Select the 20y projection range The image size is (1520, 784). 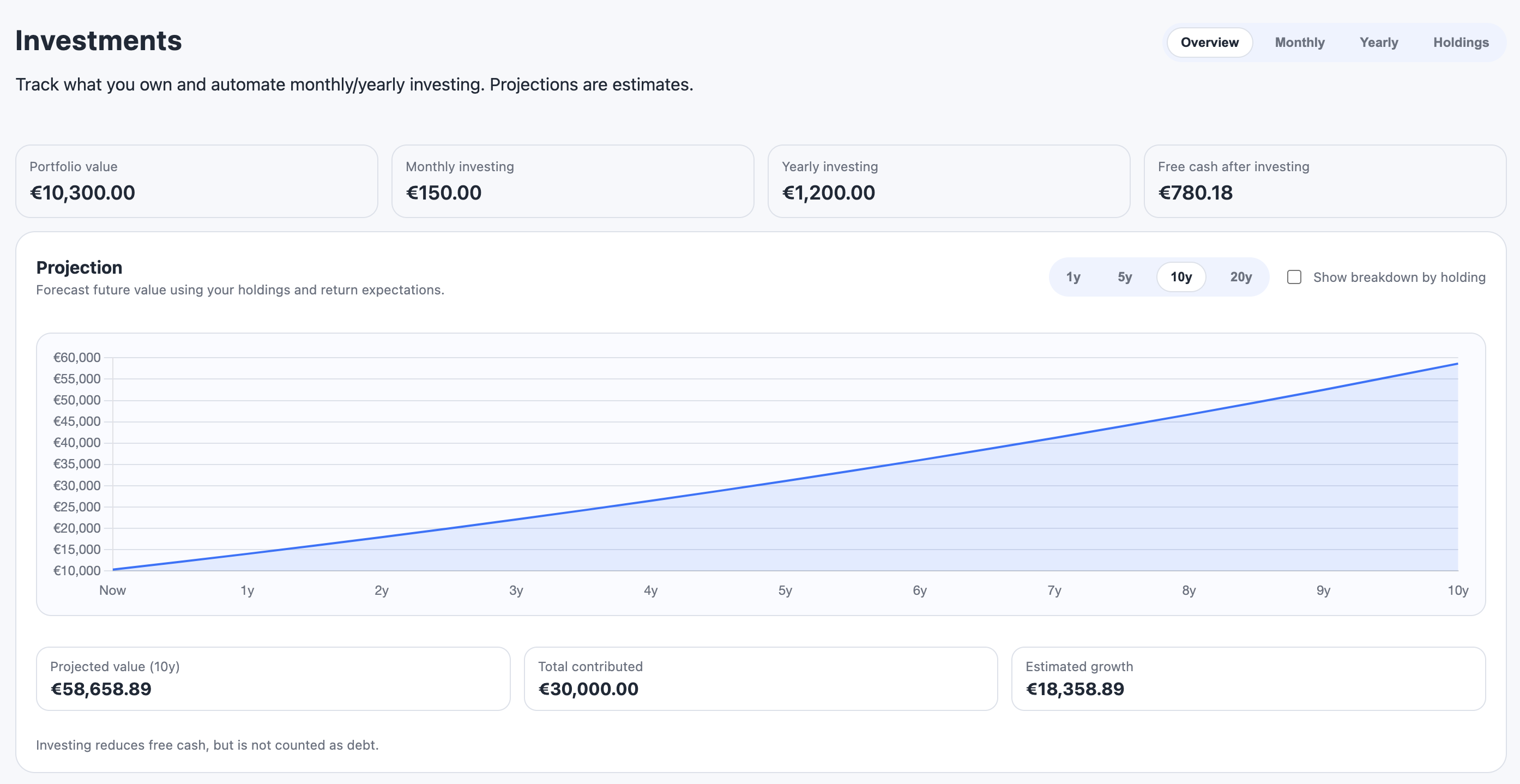(1240, 276)
